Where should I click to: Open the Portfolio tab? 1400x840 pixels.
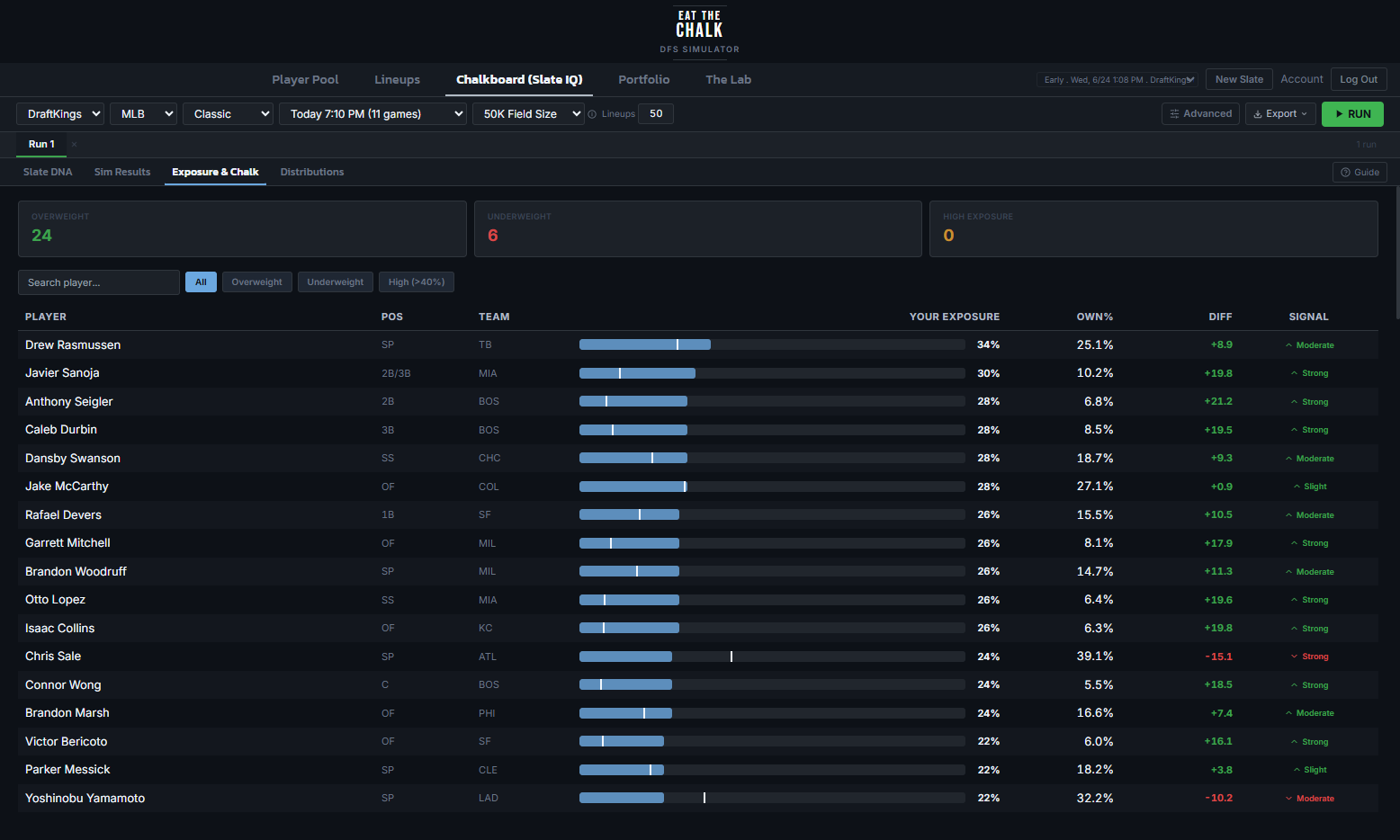[644, 79]
